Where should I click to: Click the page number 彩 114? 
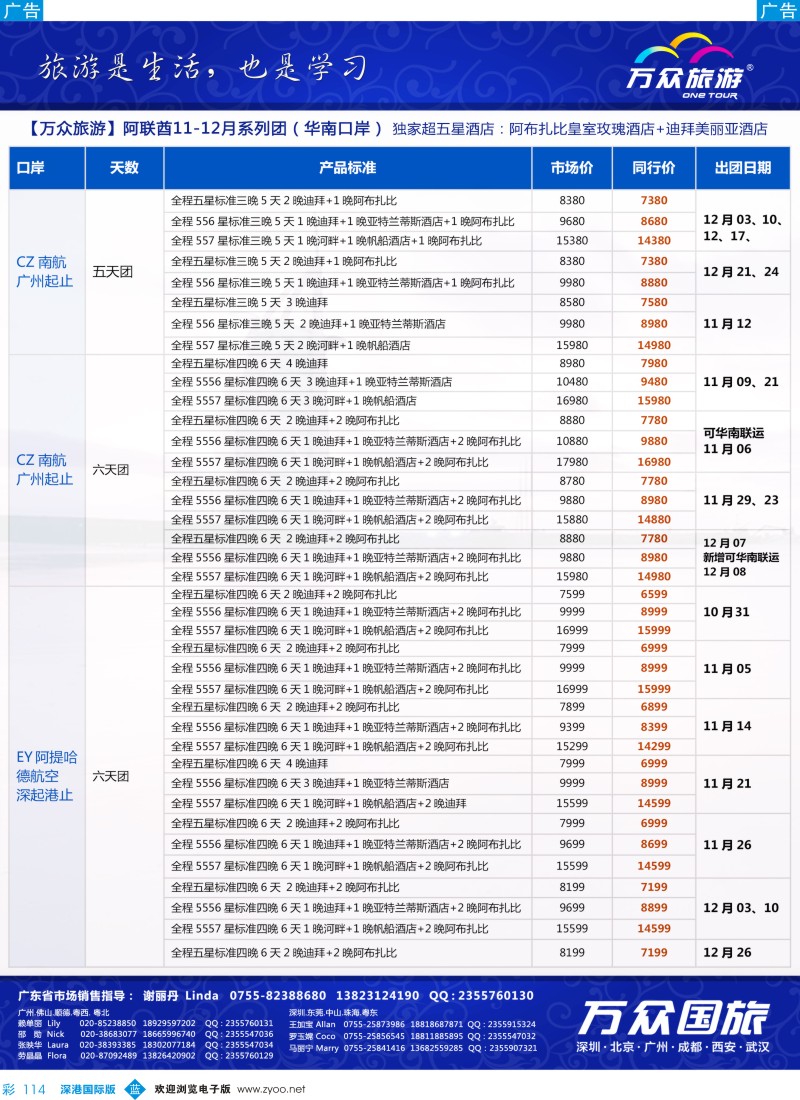24,1089
